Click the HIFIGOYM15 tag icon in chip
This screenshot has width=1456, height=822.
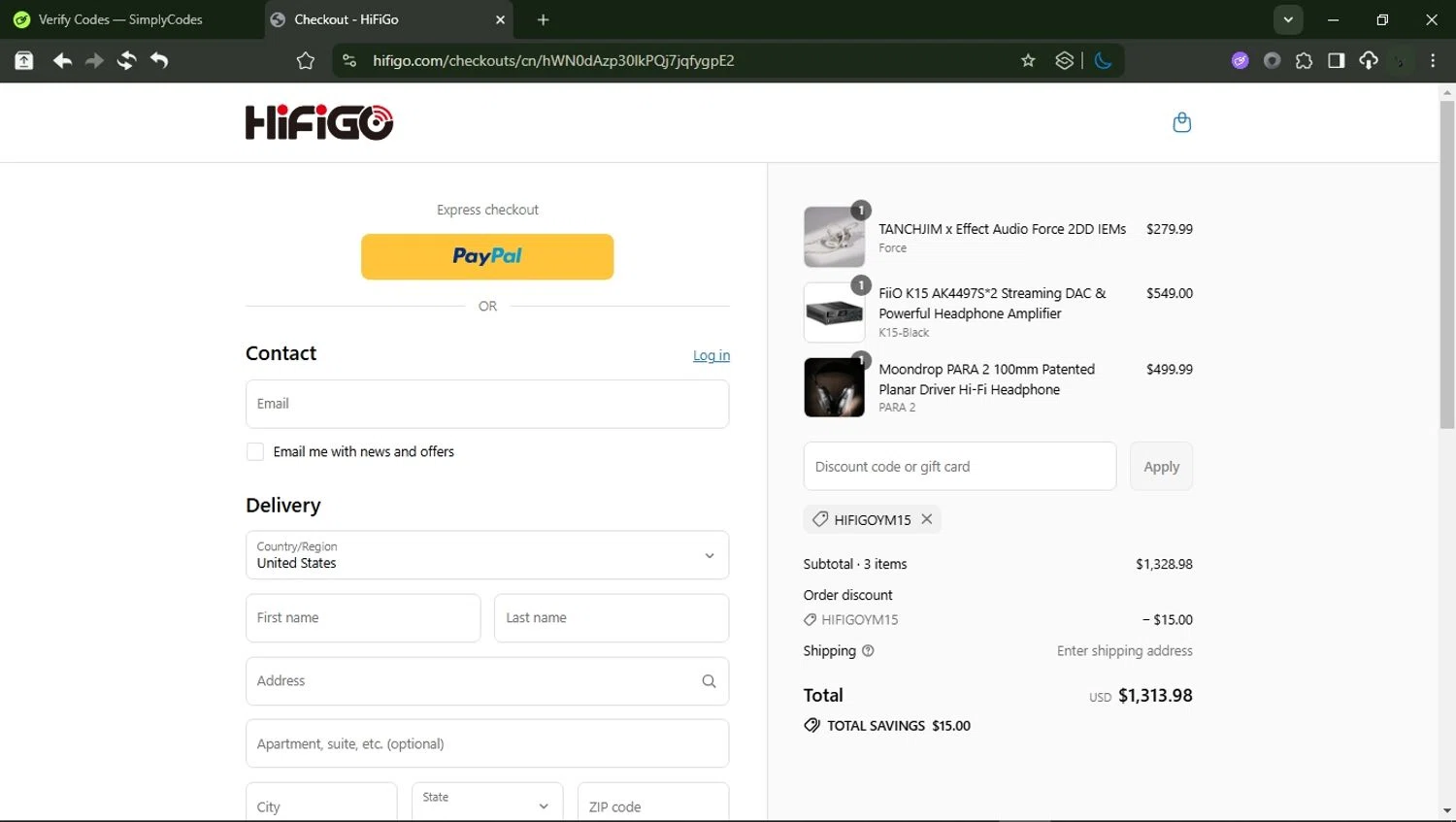[820, 519]
